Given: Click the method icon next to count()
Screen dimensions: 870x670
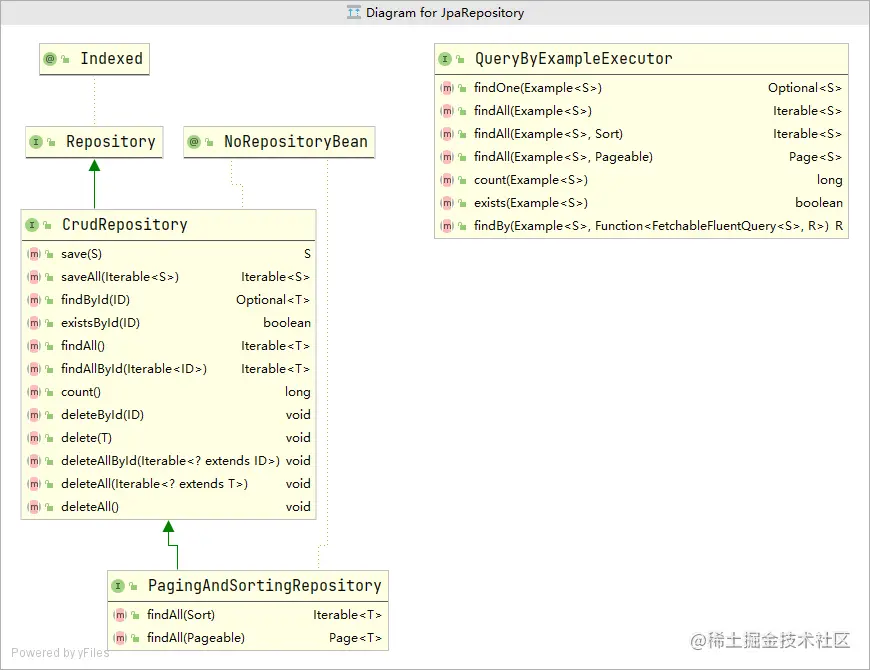Looking at the screenshot, I should tap(34, 392).
